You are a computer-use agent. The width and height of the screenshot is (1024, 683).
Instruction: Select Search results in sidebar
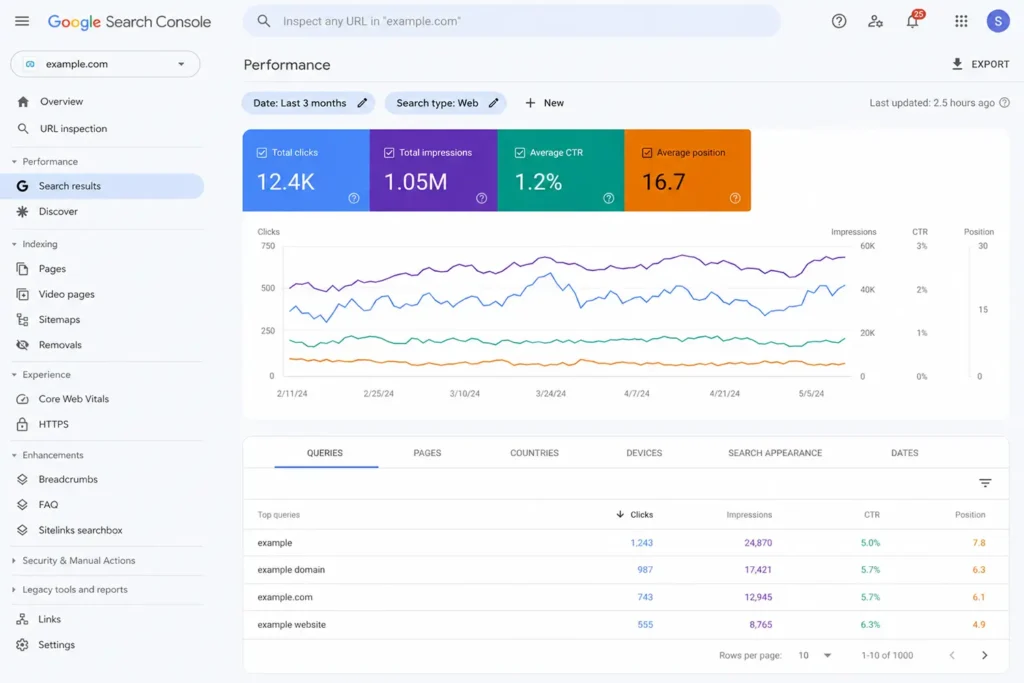tap(102, 186)
